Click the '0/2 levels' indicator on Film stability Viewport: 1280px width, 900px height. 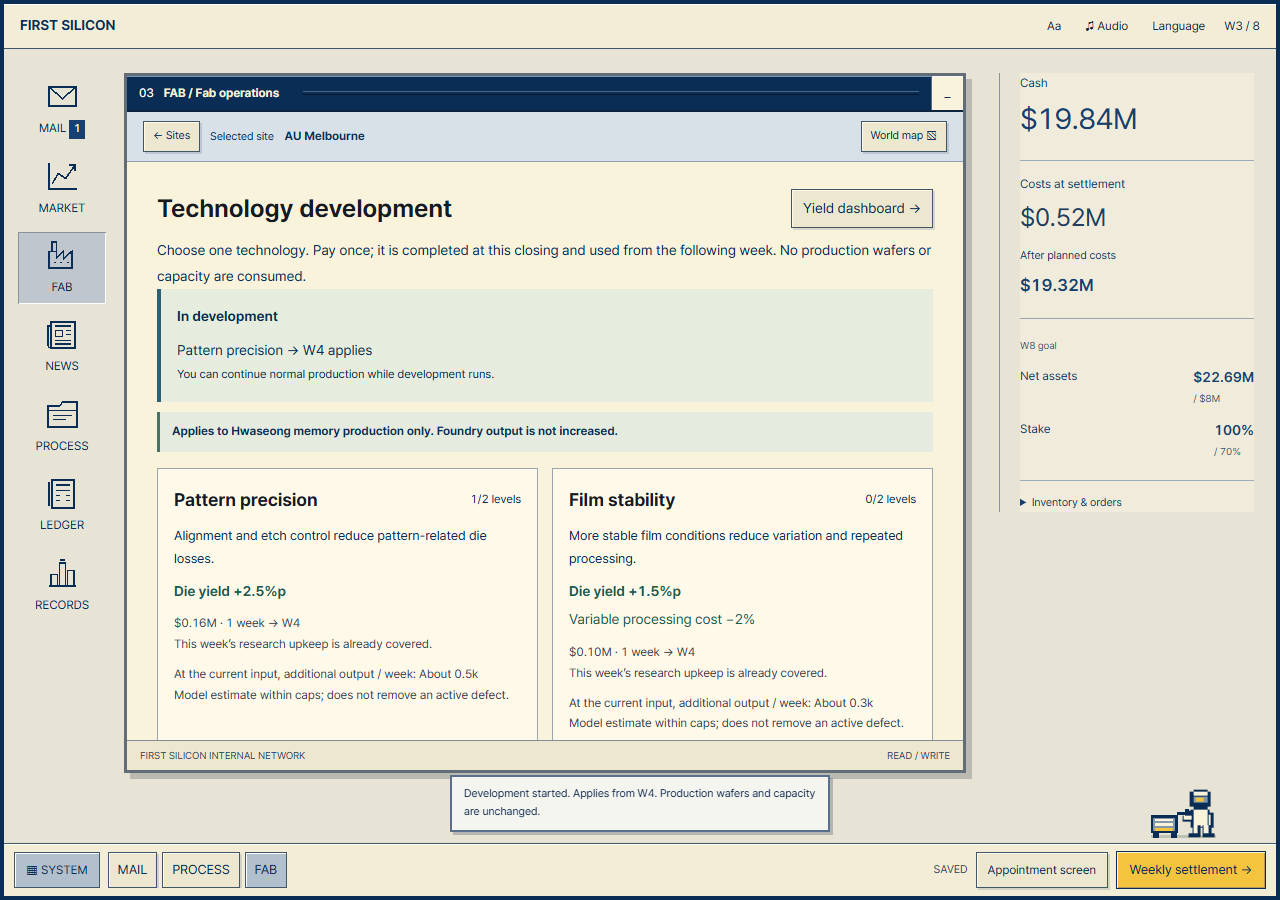click(891, 499)
